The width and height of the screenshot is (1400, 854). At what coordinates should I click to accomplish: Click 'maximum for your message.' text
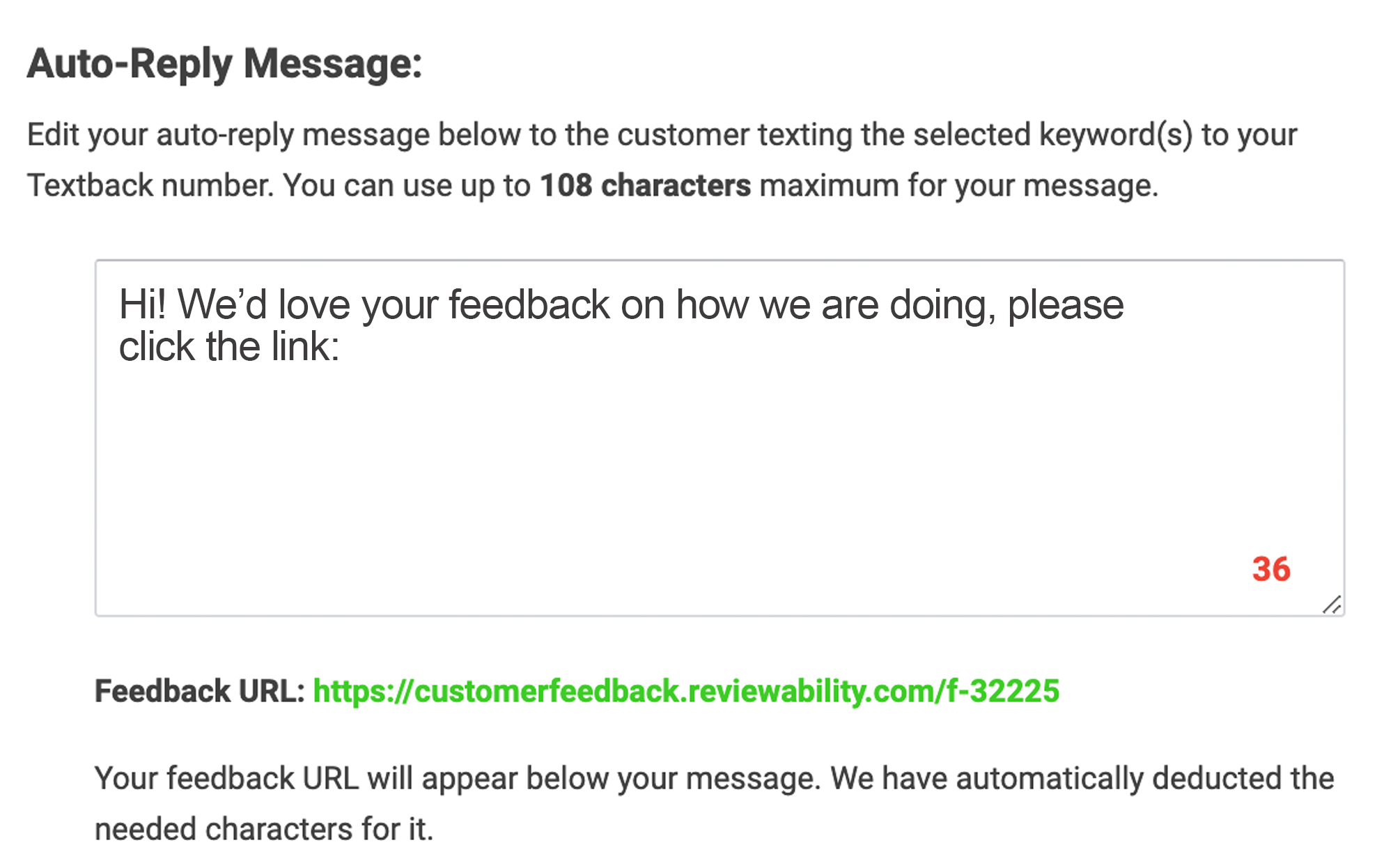(959, 186)
